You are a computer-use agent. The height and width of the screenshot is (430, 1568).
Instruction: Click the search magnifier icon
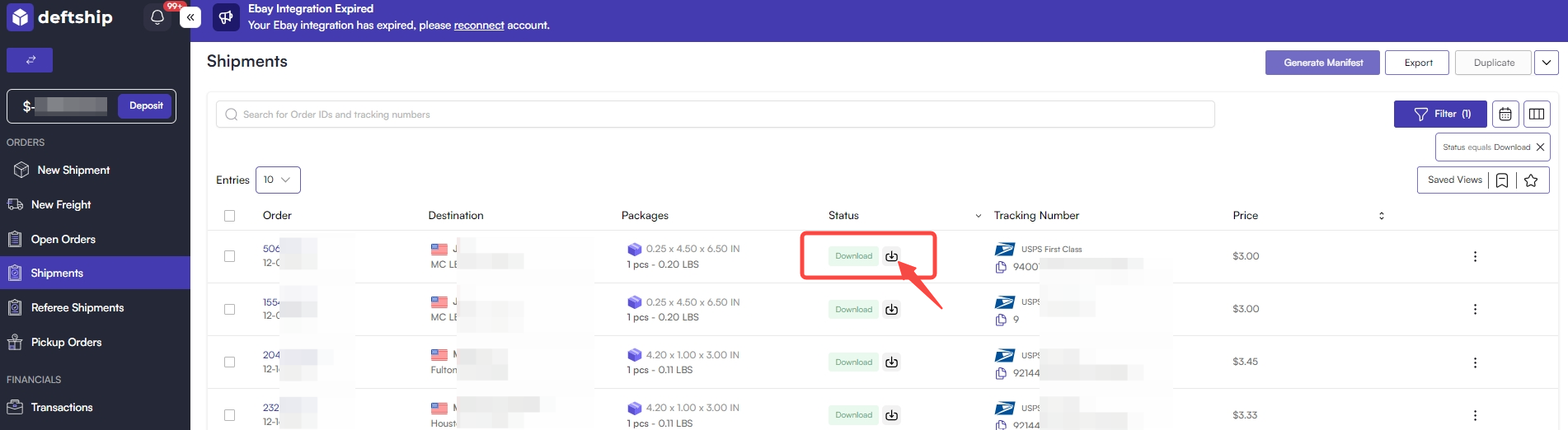[232, 115]
